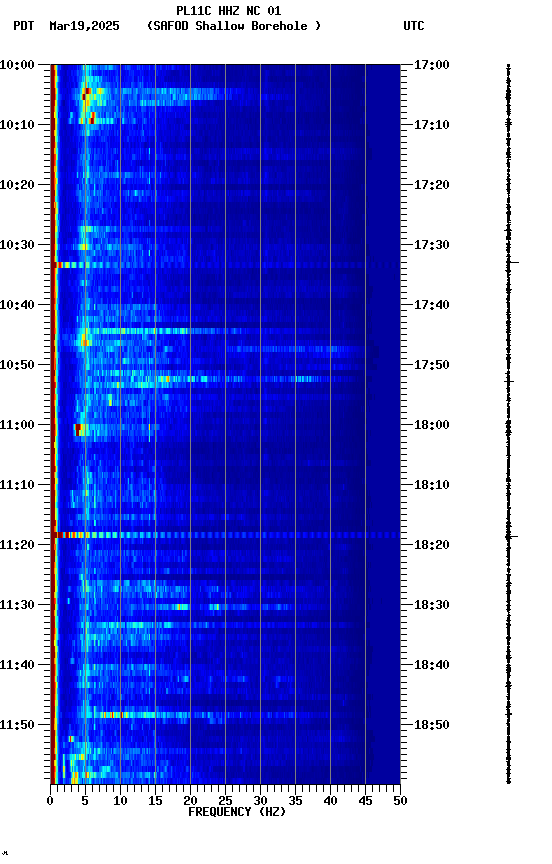Click the red energy burst near 11:00 PDT
This screenshot has width=552, height=864.
78,429
